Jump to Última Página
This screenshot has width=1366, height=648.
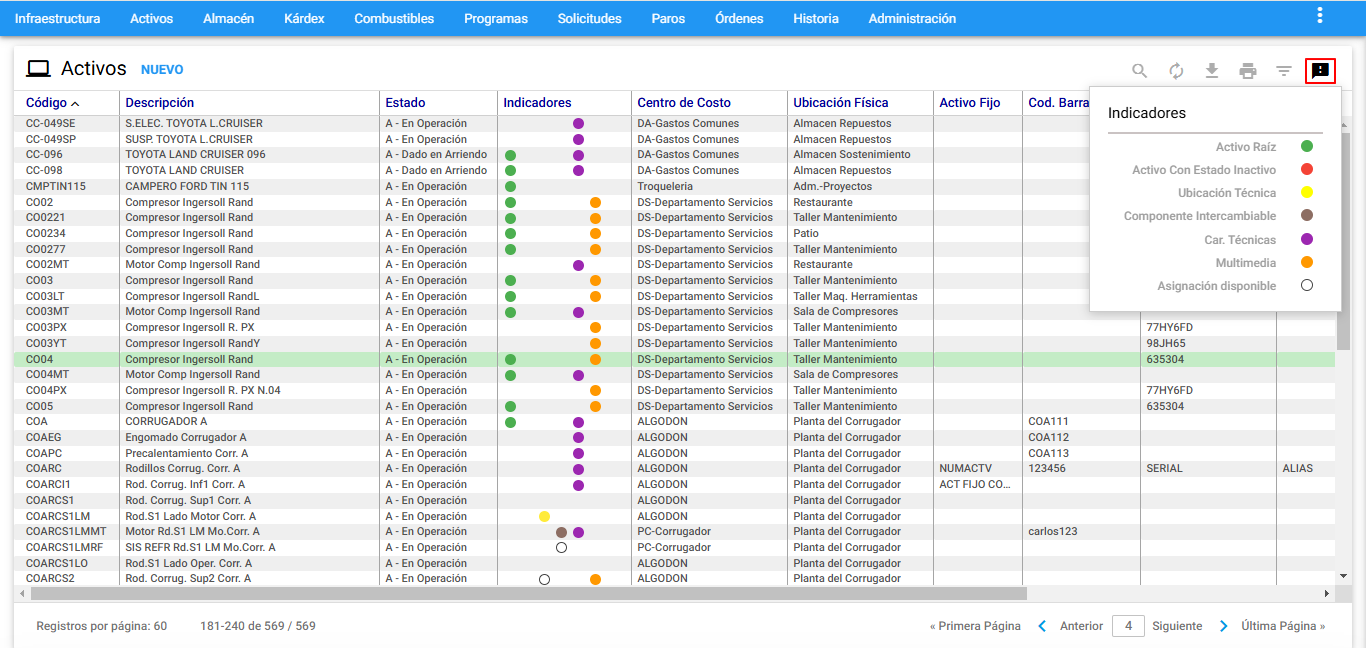(x=1283, y=626)
